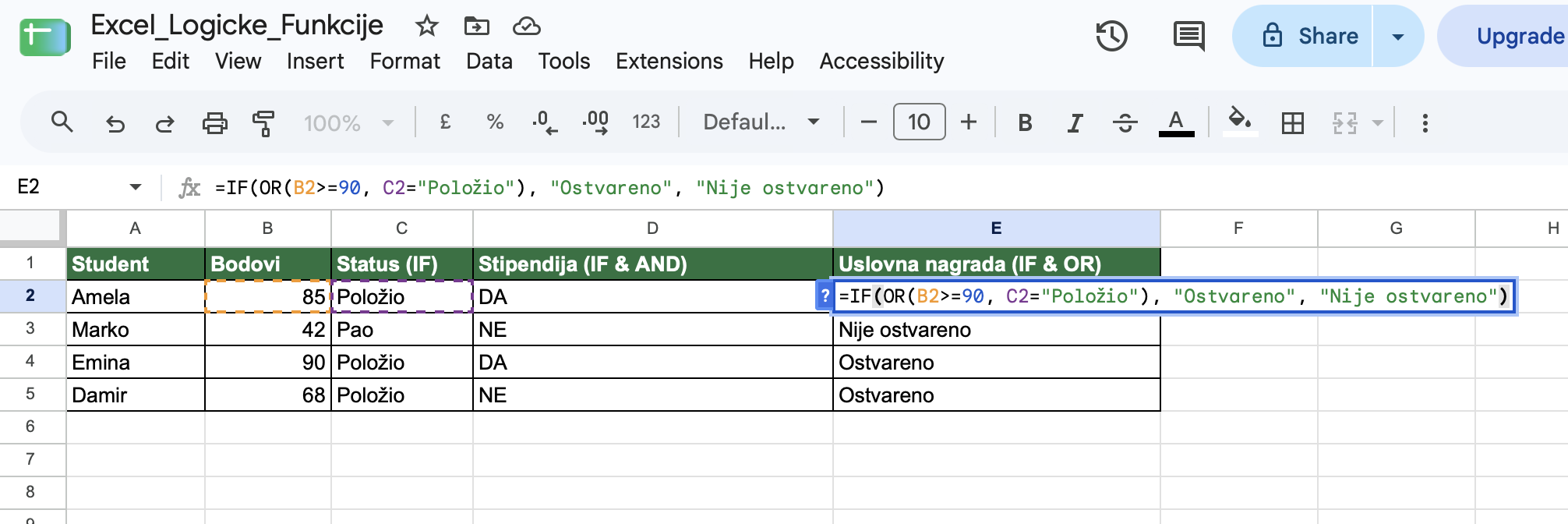Viewport: 1568px width, 524px height.
Task: Format as percent
Action: 495,122
